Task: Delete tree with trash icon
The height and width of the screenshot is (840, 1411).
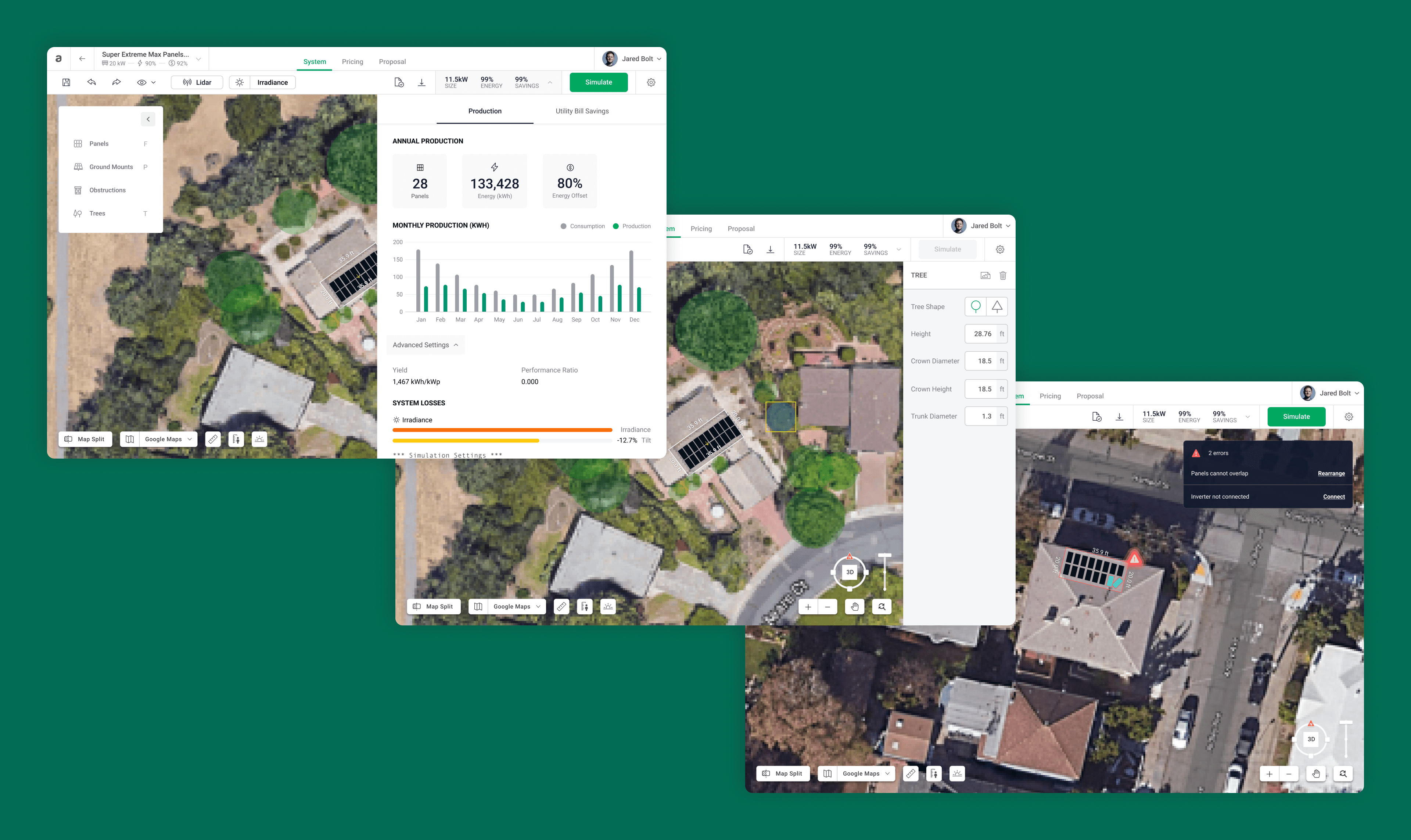Action: click(1002, 276)
